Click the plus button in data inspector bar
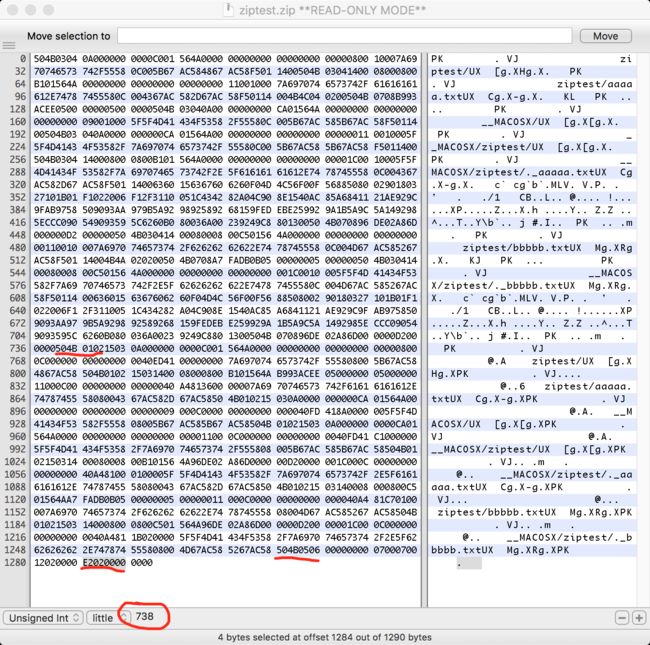The image size is (650, 645). coord(639,618)
